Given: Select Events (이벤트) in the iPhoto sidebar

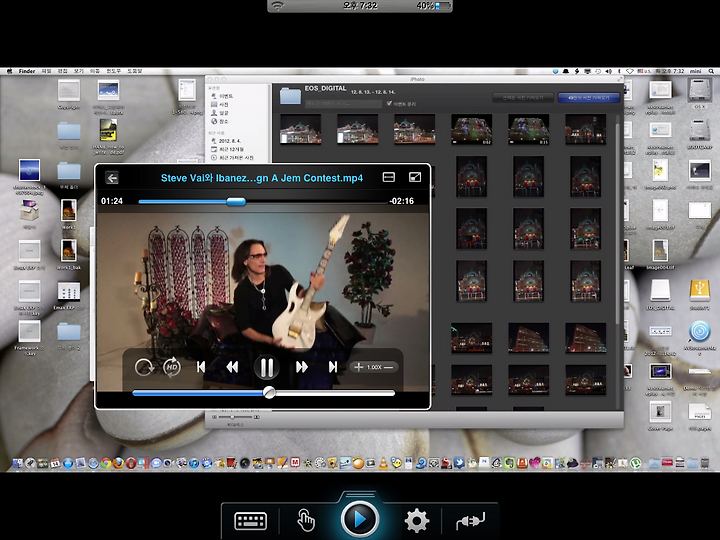Looking at the screenshot, I should [222, 96].
